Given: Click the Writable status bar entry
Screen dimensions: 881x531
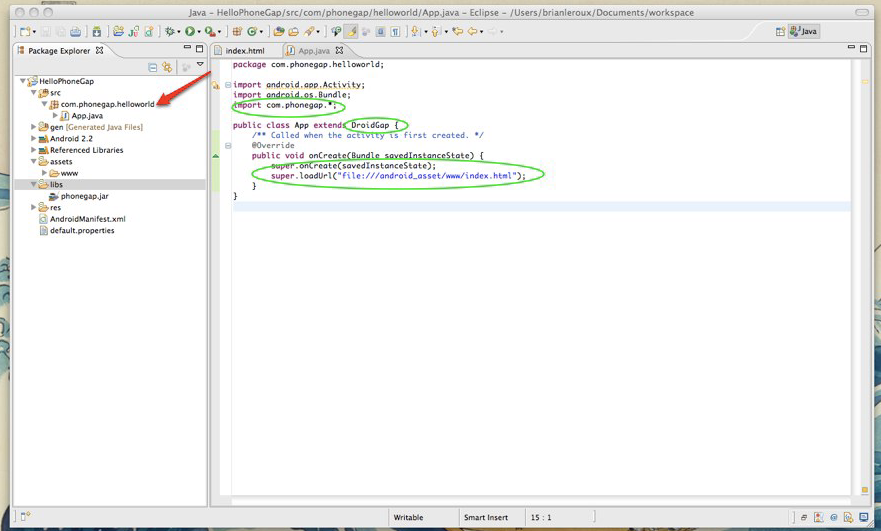Looking at the screenshot, I should coord(408,518).
